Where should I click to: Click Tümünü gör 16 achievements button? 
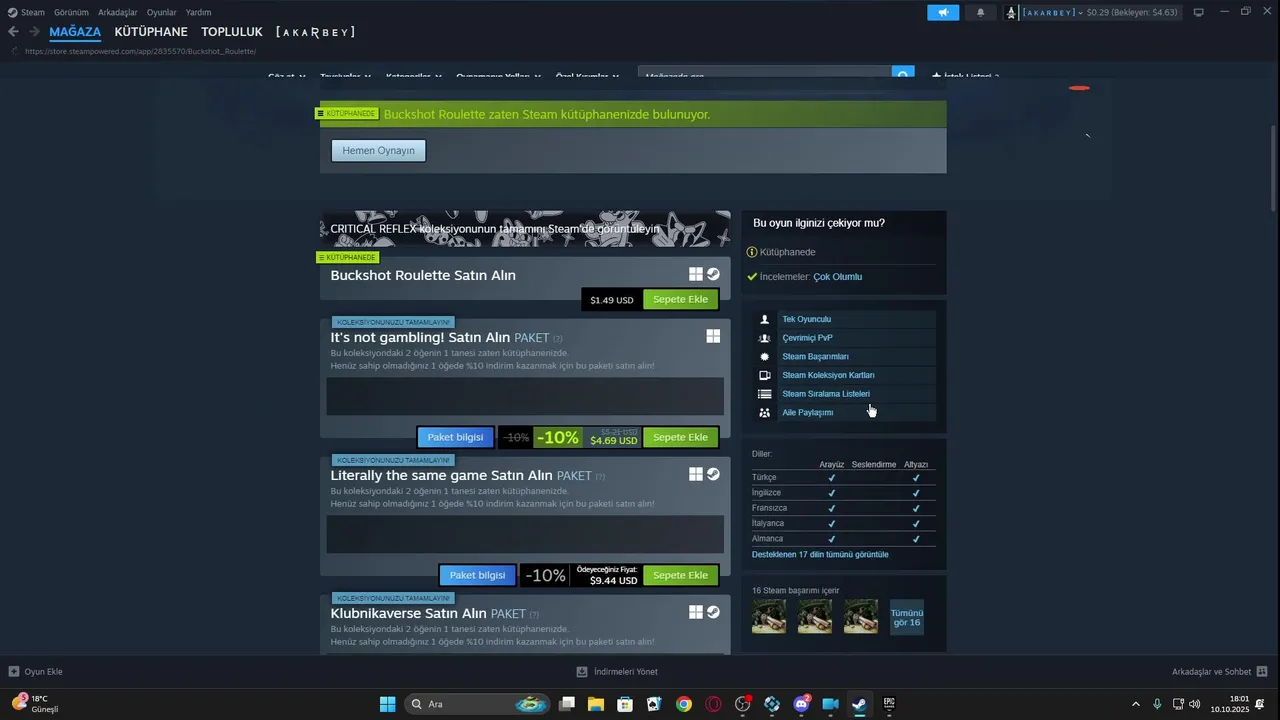(907, 617)
